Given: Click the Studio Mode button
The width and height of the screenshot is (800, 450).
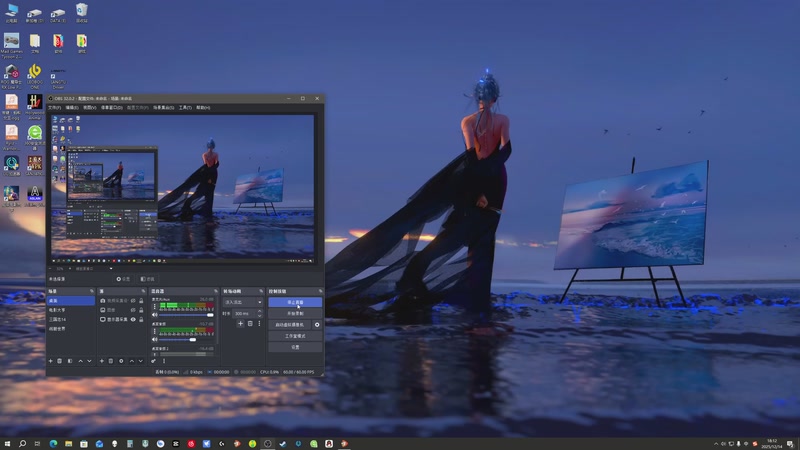Looking at the screenshot, I should (x=295, y=336).
